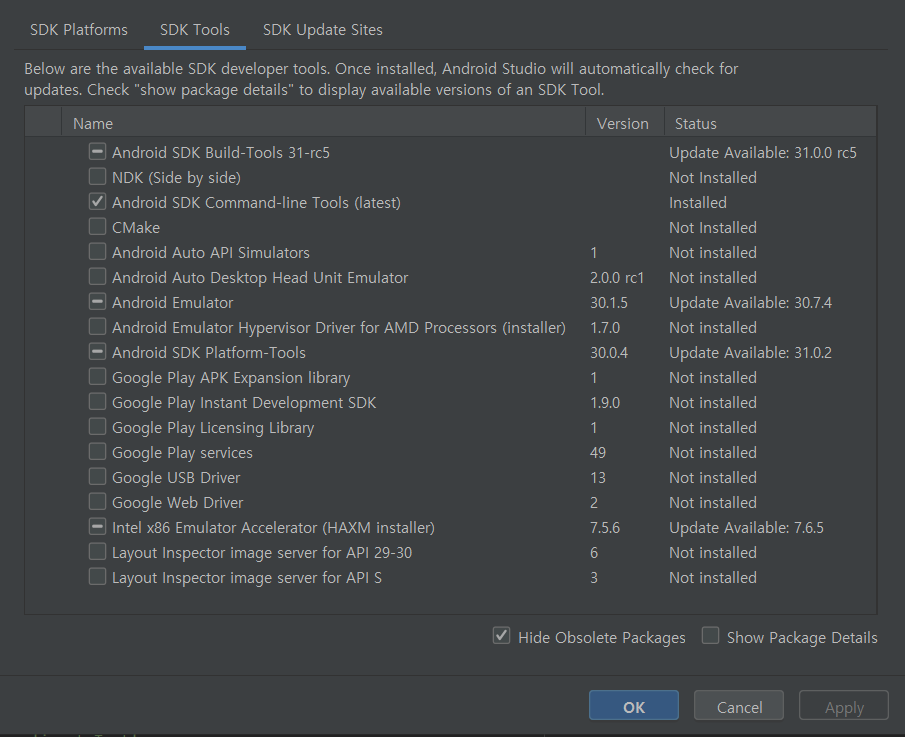Click the Apply button
The image size is (905, 737).
(844, 705)
